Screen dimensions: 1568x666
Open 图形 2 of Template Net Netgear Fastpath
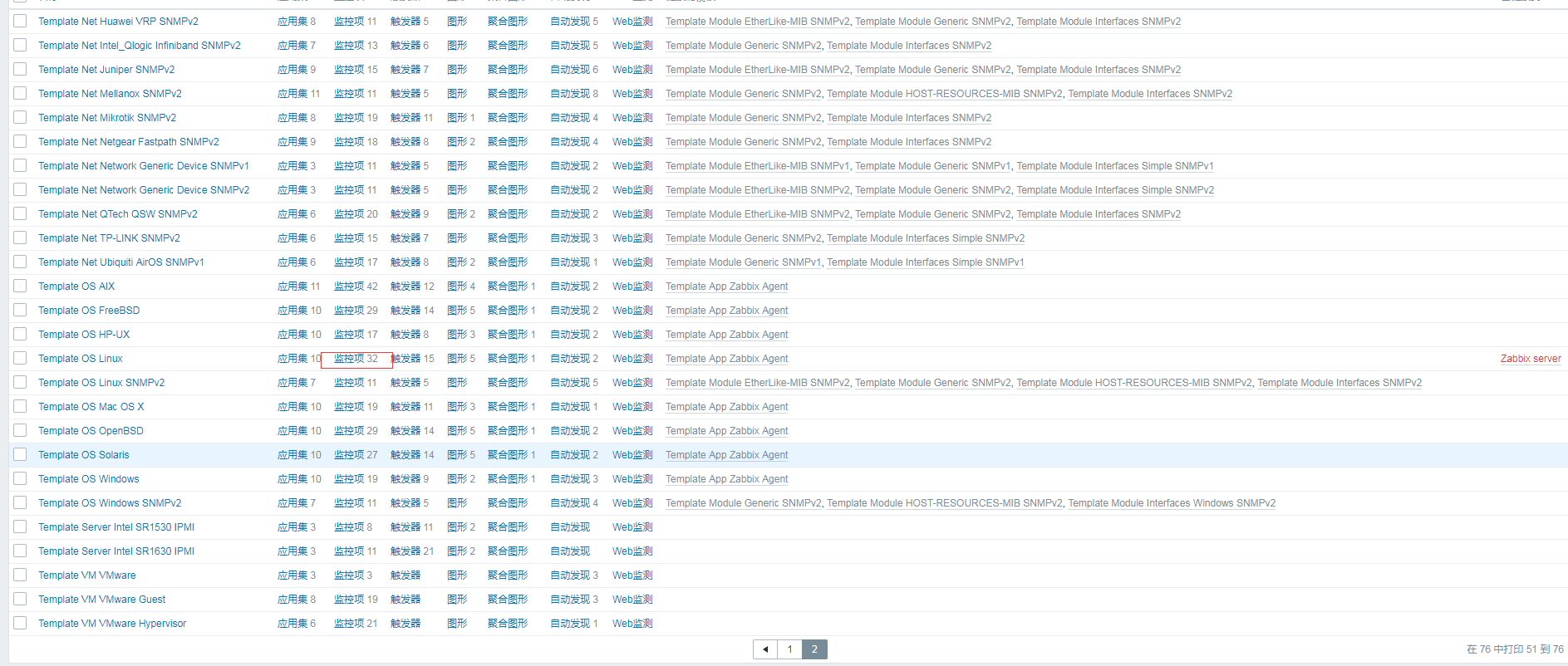point(461,142)
